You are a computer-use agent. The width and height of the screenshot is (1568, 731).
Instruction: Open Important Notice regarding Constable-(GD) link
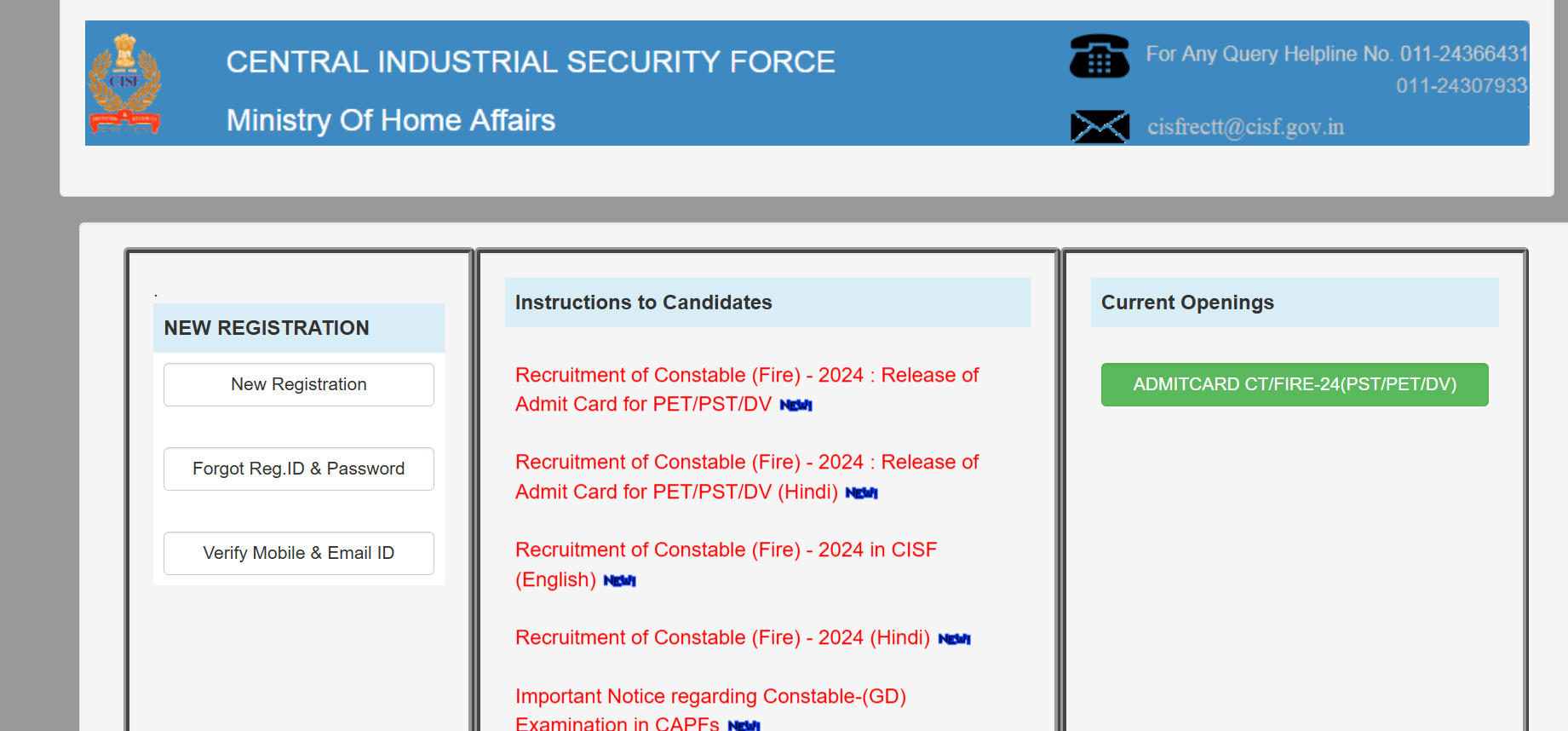pyautogui.click(x=710, y=696)
